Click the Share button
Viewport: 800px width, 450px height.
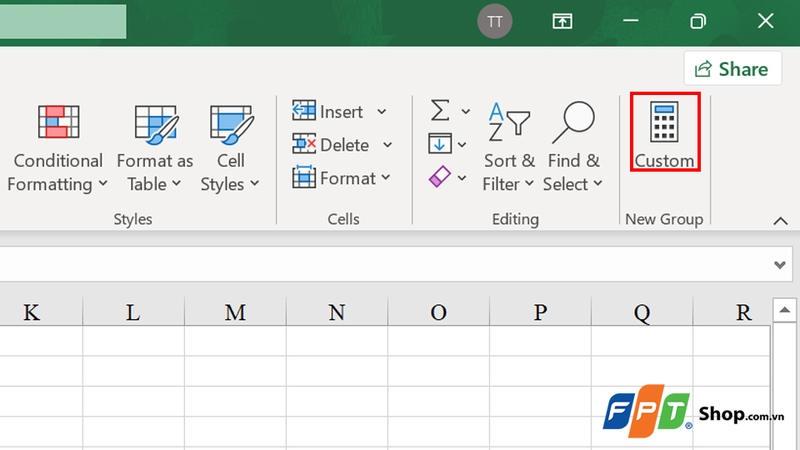(732, 69)
